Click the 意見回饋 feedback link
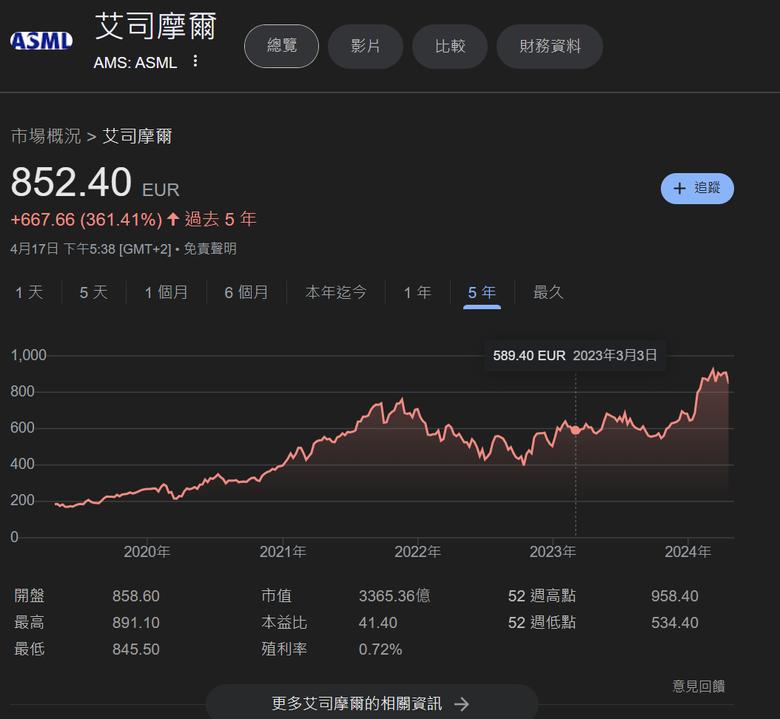The width and height of the screenshot is (780, 719). [x=698, y=686]
